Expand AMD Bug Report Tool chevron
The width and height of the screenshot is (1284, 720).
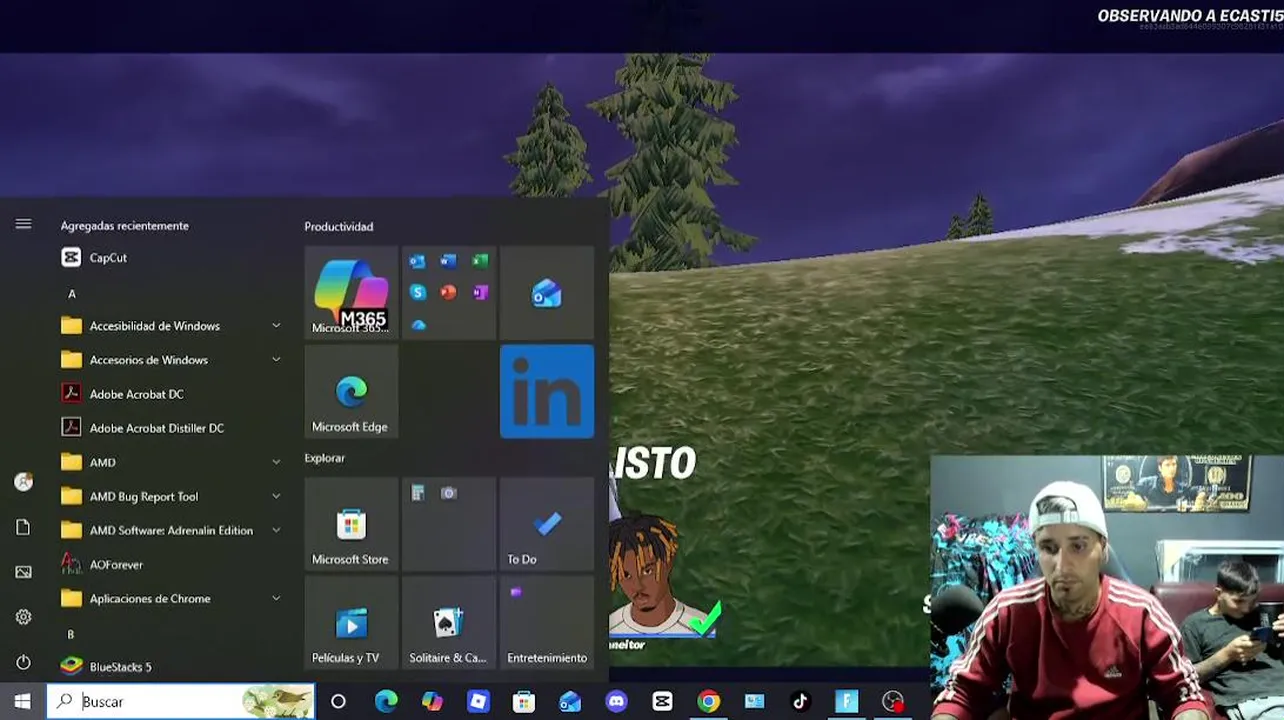click(276, 496)
